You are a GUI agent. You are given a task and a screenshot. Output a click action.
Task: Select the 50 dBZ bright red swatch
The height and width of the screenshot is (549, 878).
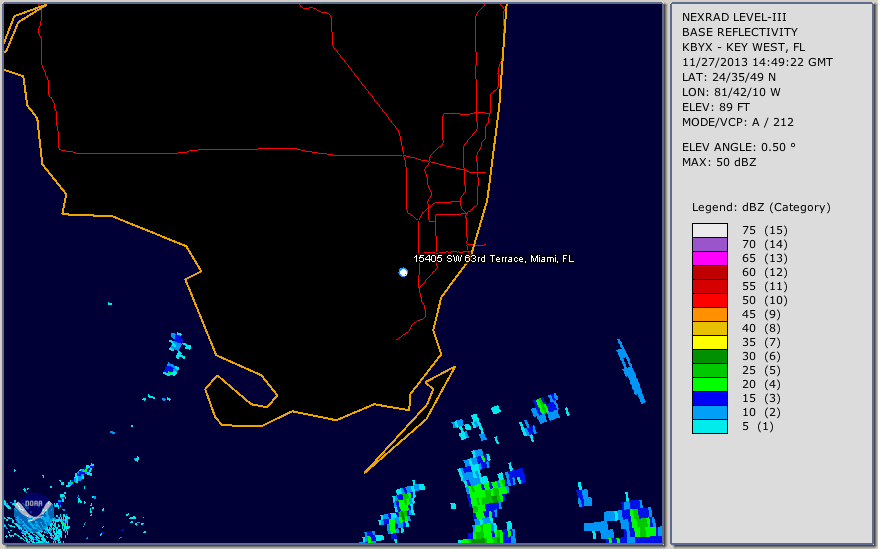709,300
